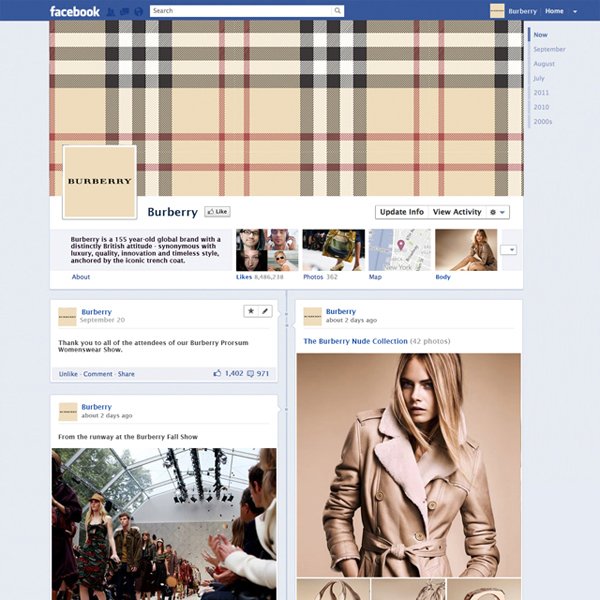Click Unlike on the September 20 post
600x600 pixels.
pos(68,374)
